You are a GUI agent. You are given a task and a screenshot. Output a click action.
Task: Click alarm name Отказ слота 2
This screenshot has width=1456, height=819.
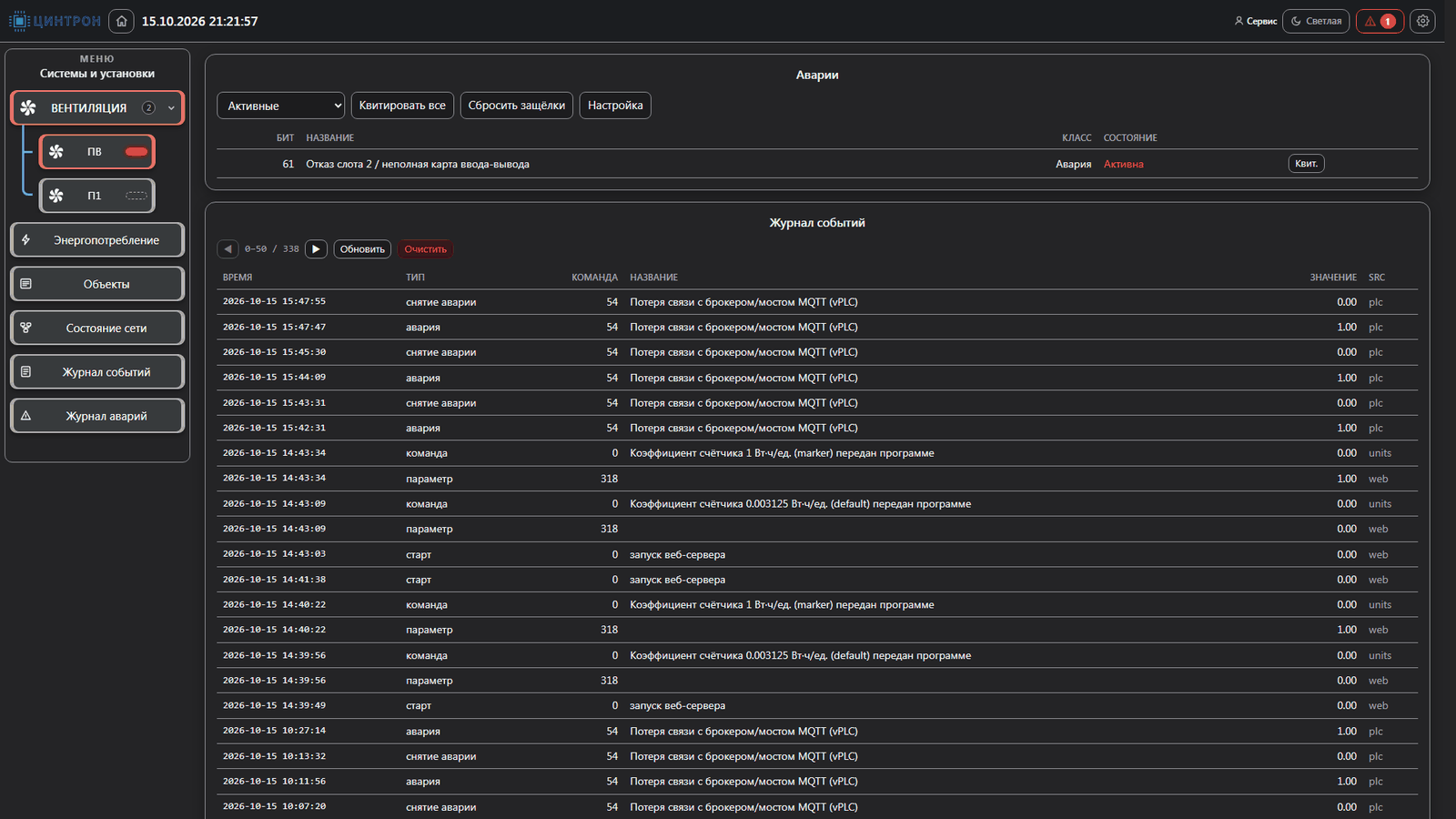coord(418,165)
